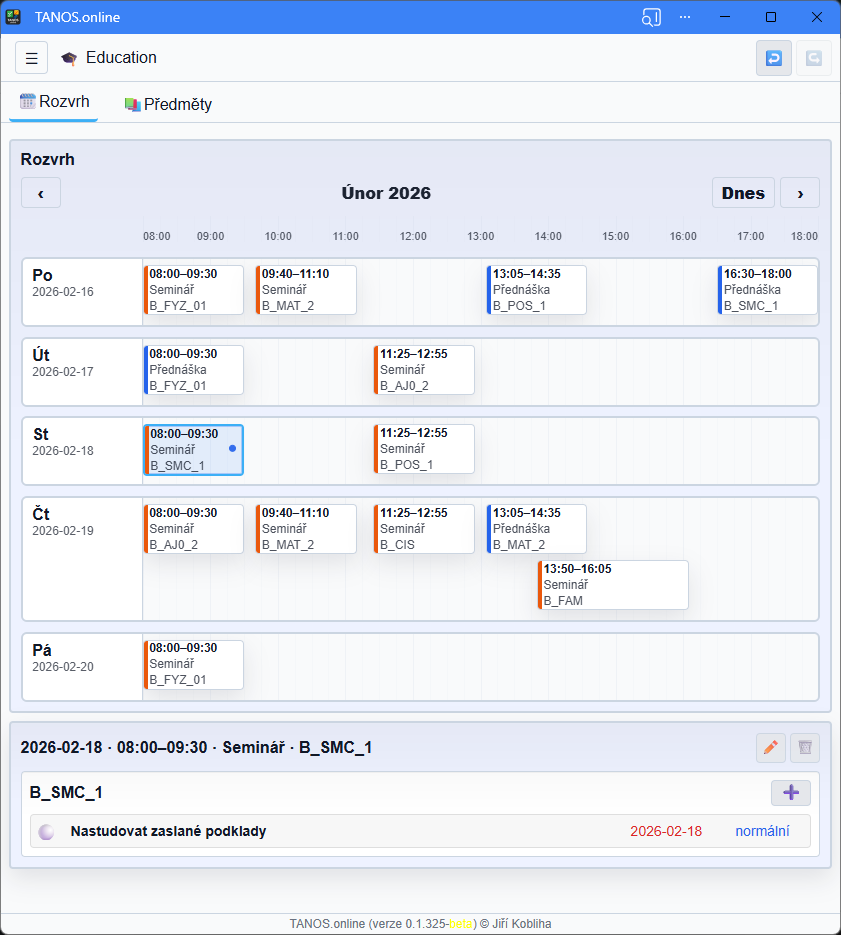Click the redo arrow icon in header
Viewport: 841px width, 935px height.
click(x=814, y=58)
